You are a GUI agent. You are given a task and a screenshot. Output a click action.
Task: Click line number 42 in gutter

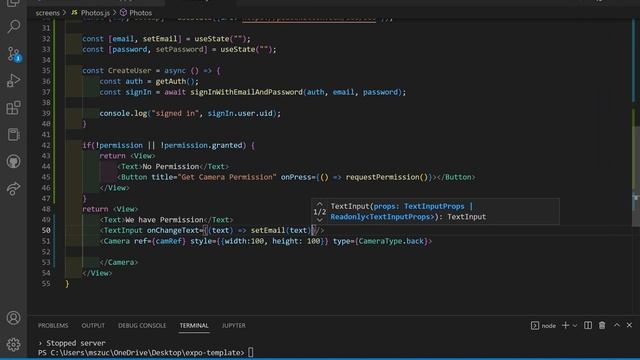tap(46, 145)
